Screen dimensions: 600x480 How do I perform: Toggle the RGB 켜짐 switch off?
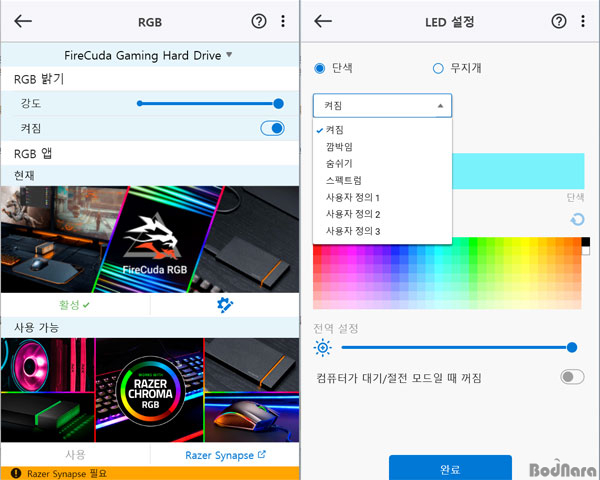pyautogui.click(x=271, y=128)
